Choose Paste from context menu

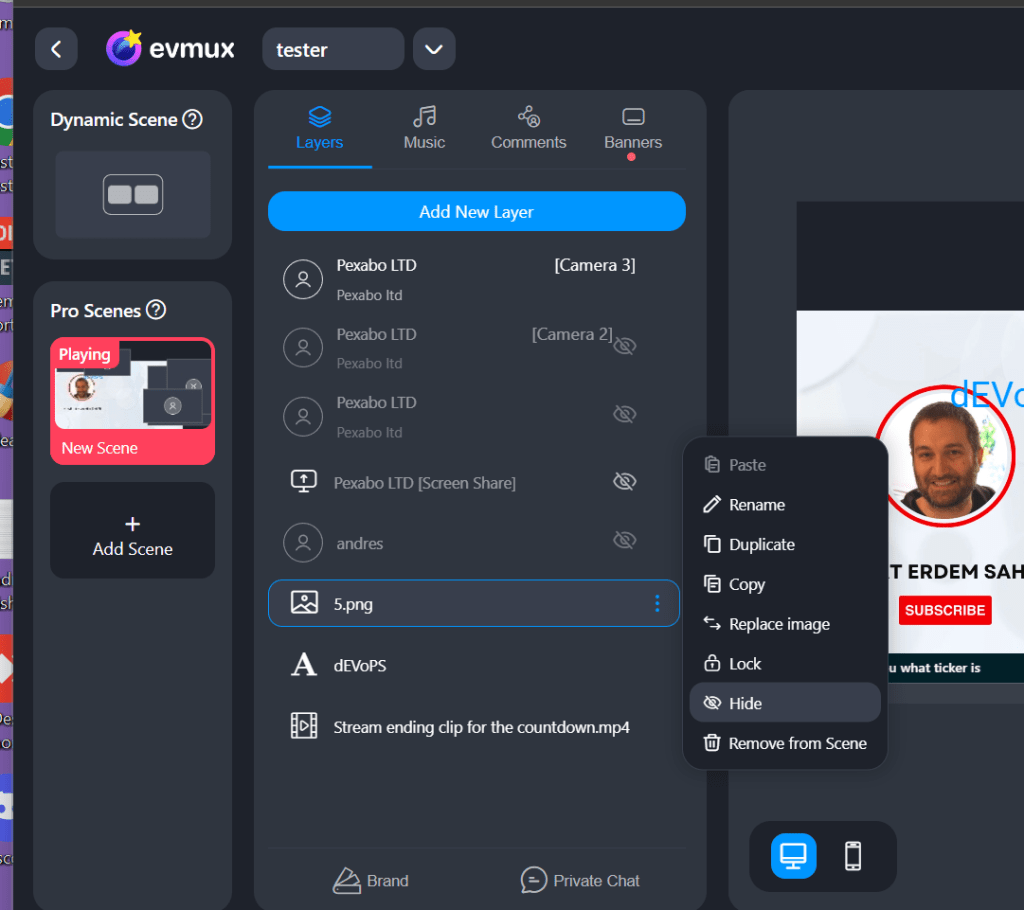(x=785, y=465)
